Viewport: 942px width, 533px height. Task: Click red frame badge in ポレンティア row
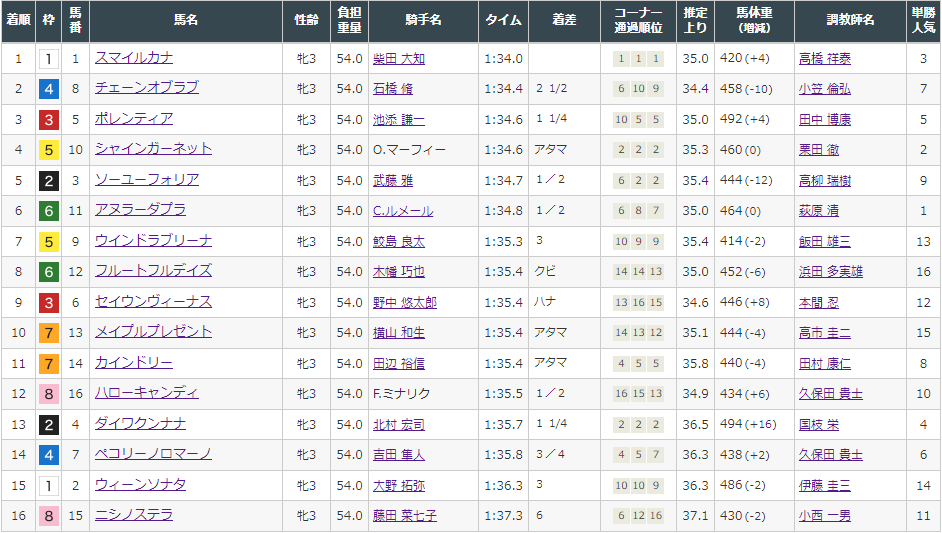pyautogui.click(x=49, y=120)
